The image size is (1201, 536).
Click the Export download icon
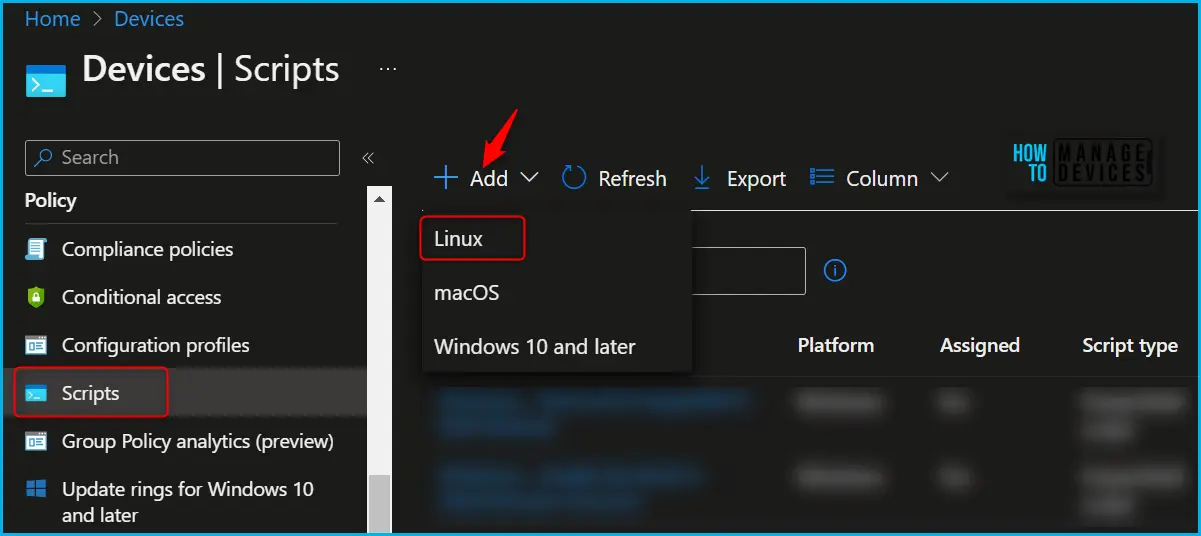702,178
